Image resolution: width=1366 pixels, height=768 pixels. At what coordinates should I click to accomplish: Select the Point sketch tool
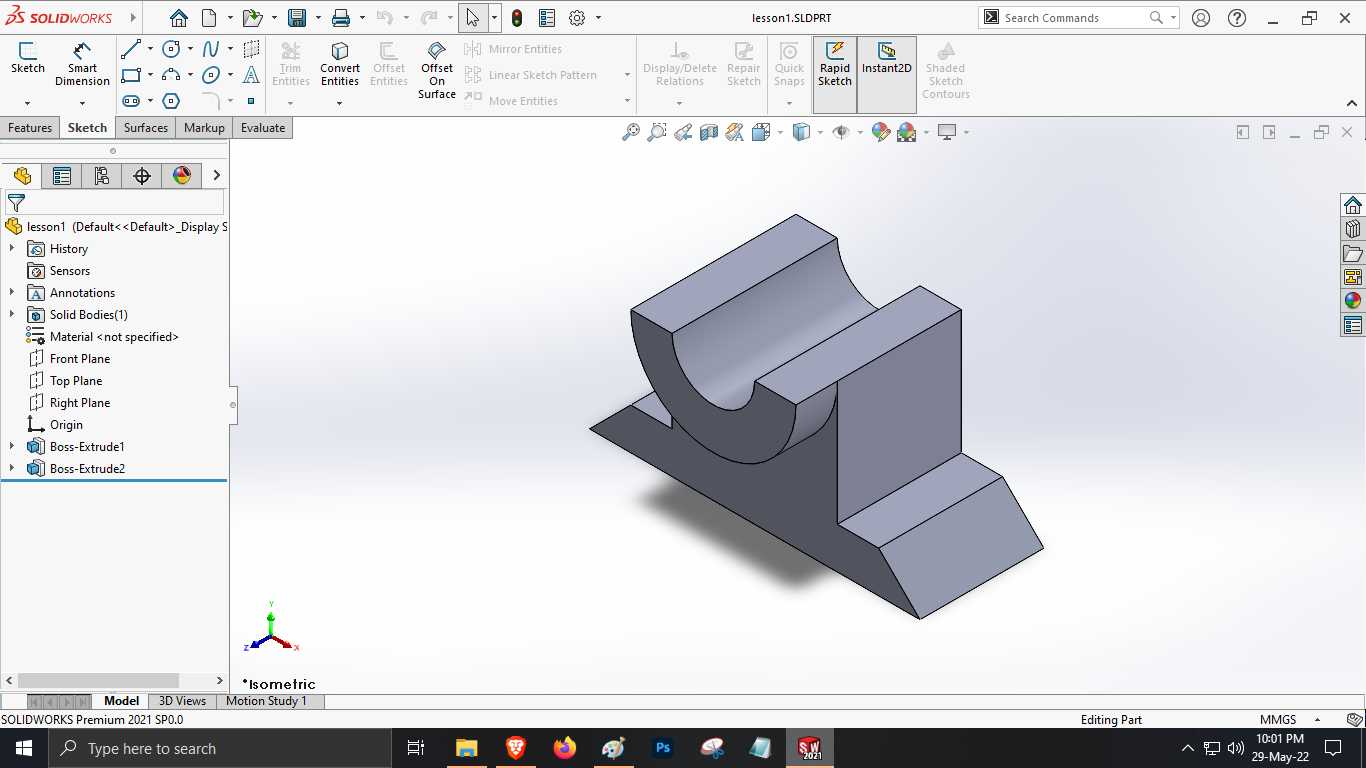pyautogui.click(x=251, y=101)
